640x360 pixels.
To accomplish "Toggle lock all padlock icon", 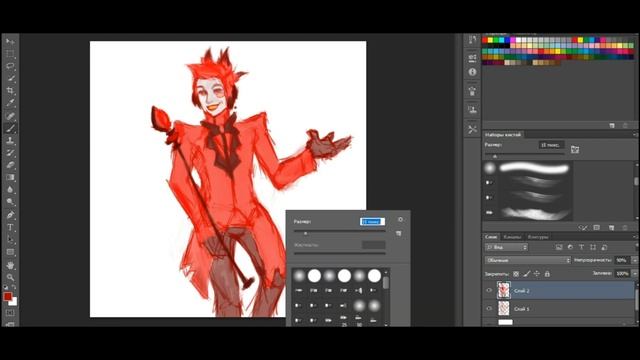I will tap(547, 274).
